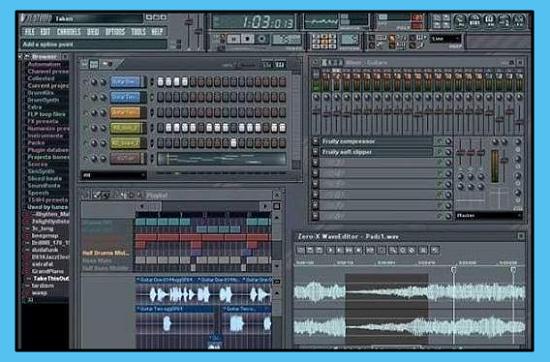Click the zoom magnifier icon in WaveEditor toolbar
550x362 pixels.
[394, 250]
